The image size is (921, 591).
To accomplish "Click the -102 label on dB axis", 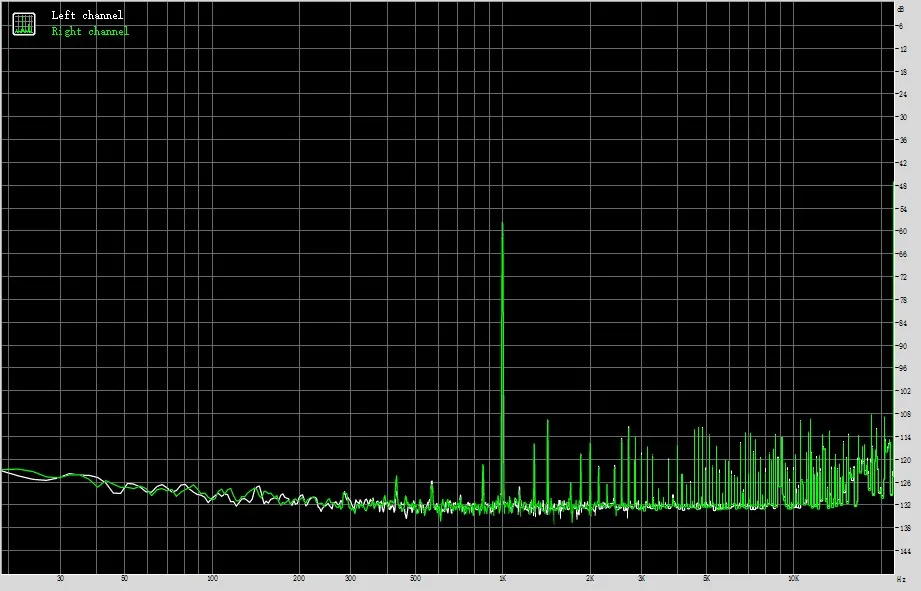I will click(x=905, y=391).
